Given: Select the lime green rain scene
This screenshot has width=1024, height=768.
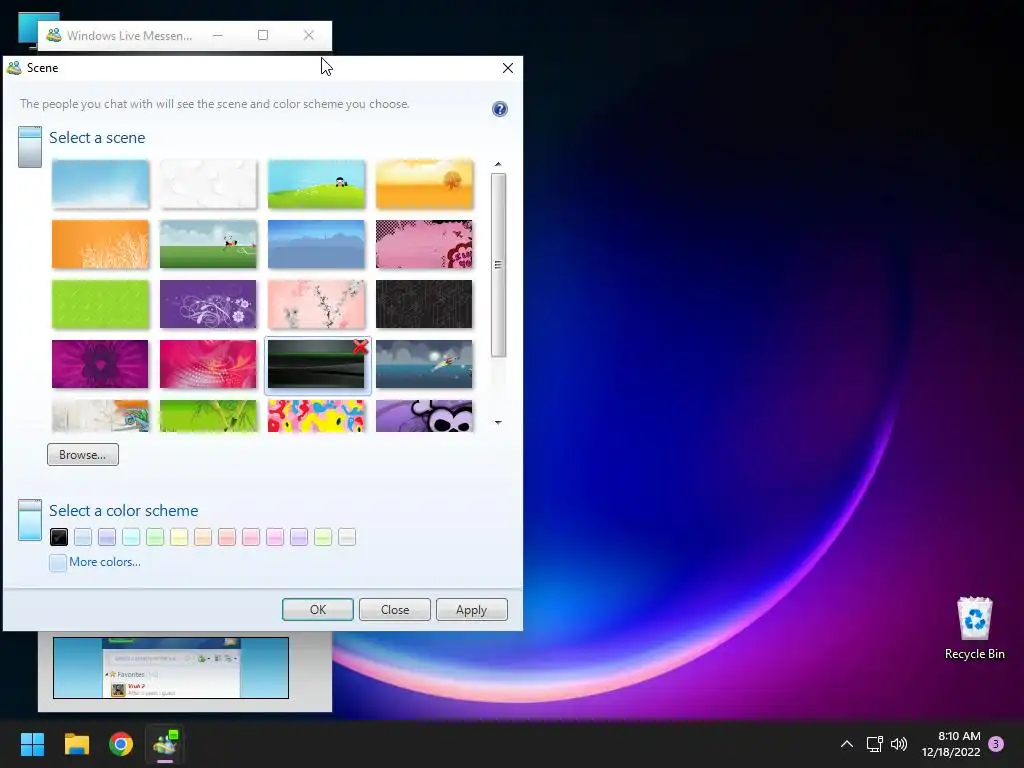Looking at the screenshot, I should coord(101,304).
